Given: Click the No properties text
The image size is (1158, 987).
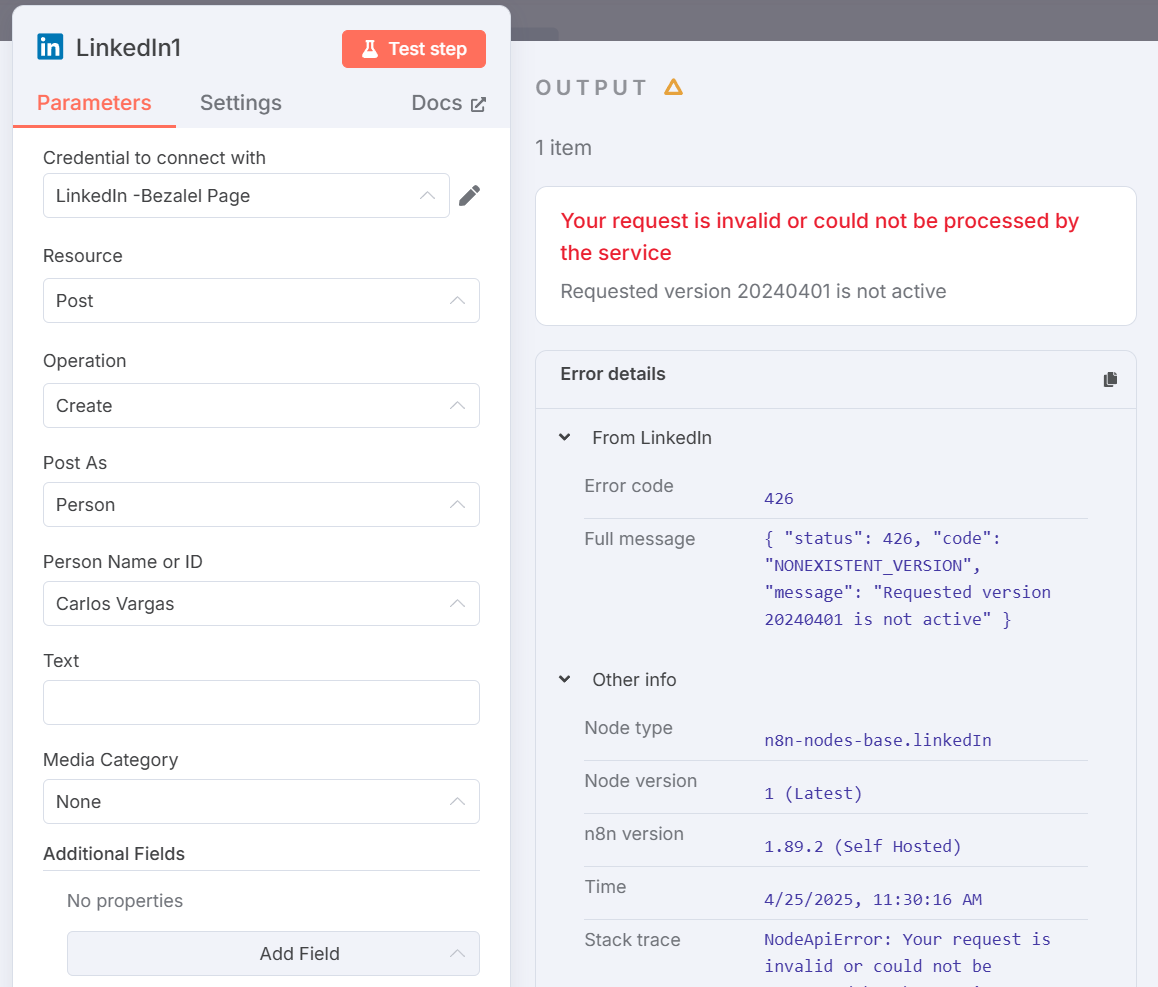Looking at the screenshot, I should pos(125,901).
